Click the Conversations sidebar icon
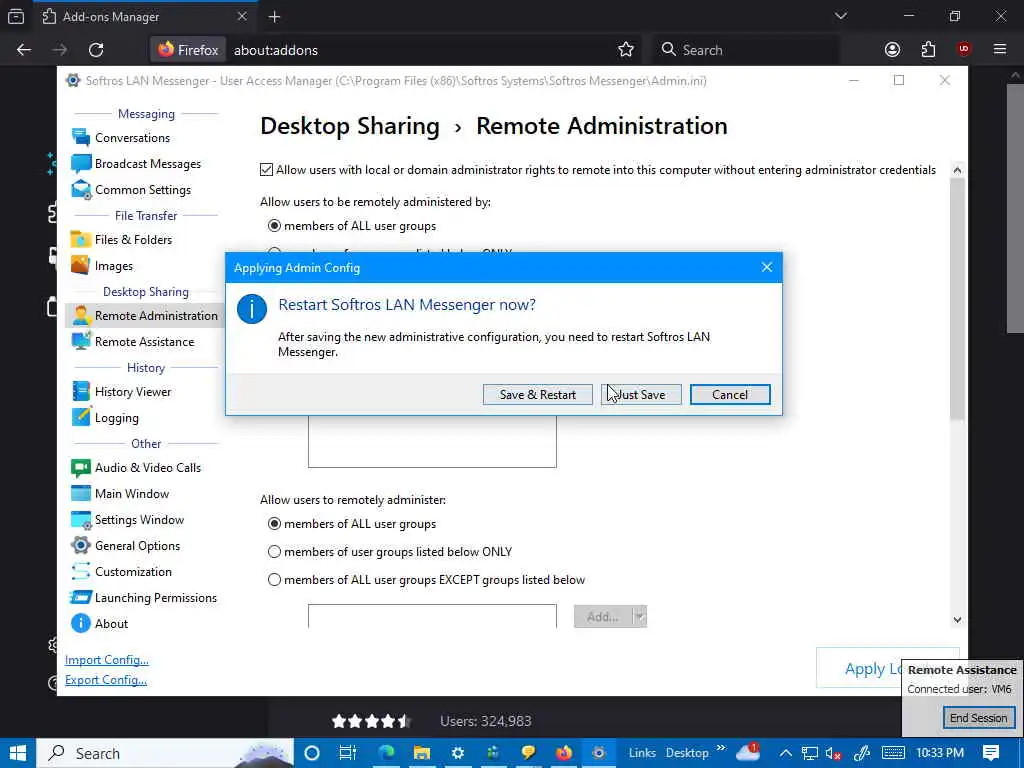Screen dimensions: 1024x768 tap(80, 137)
